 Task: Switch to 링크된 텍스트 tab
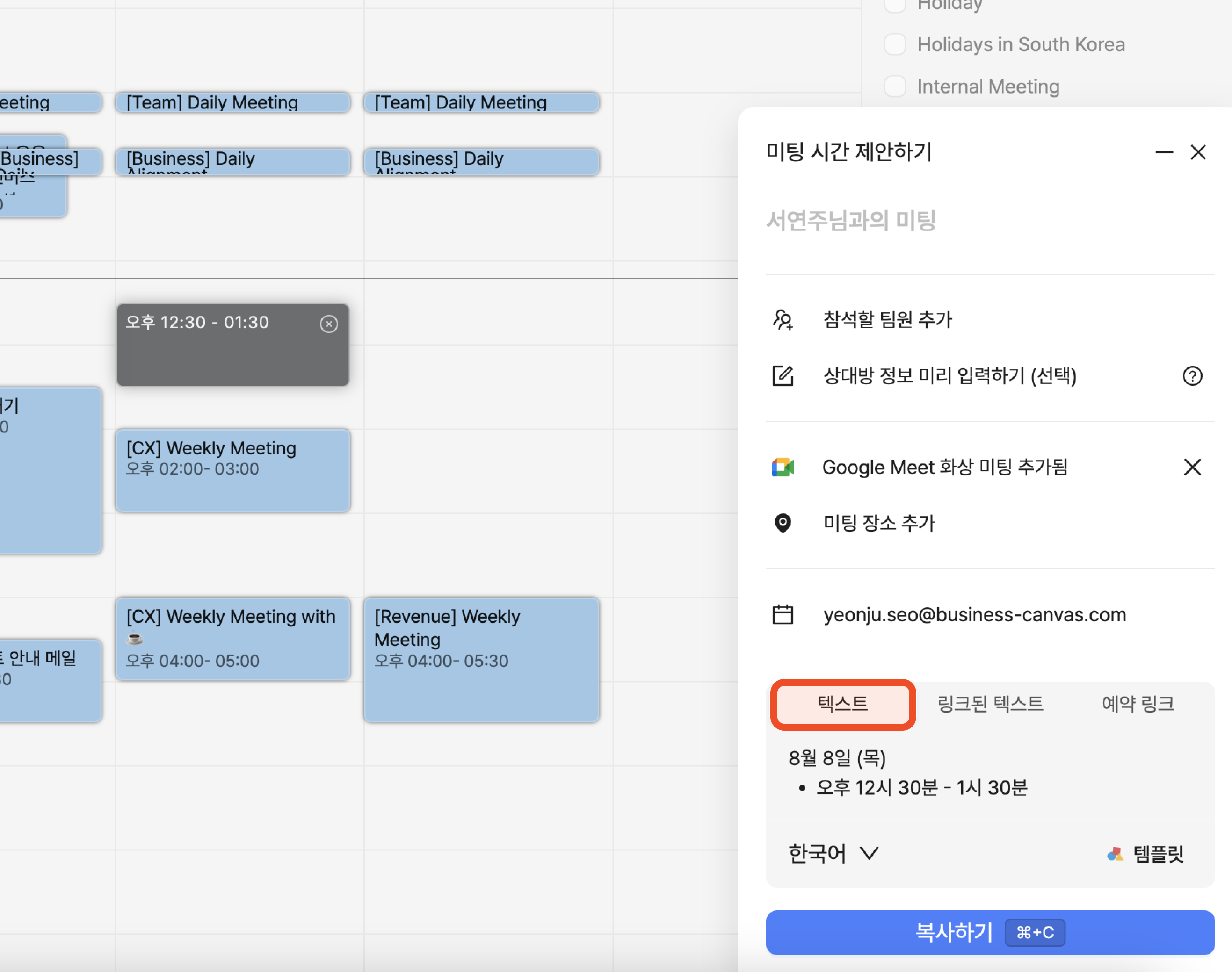(x=990, y=704)
